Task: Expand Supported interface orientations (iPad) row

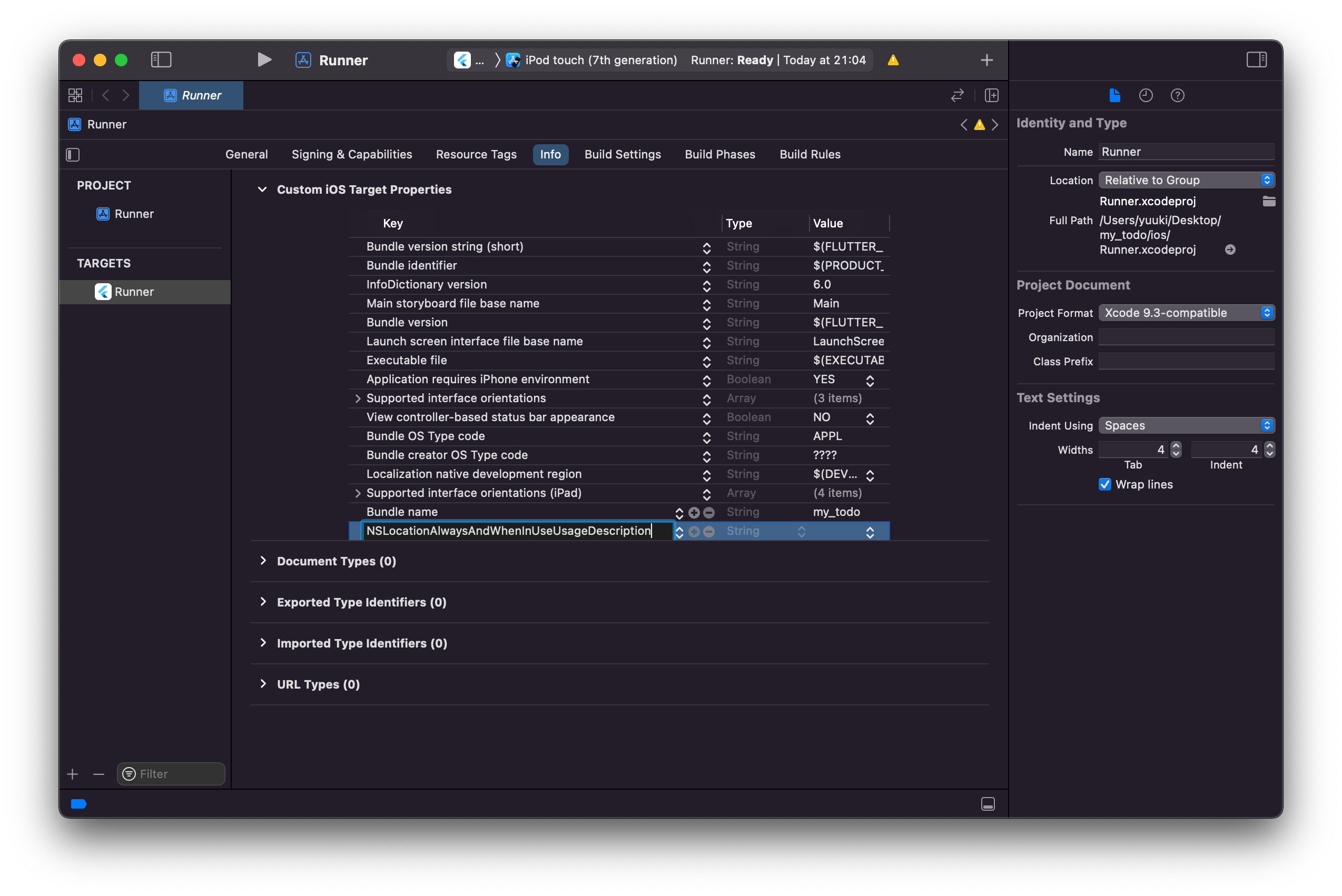Action: pyautogui.click(x=358, y=493)
